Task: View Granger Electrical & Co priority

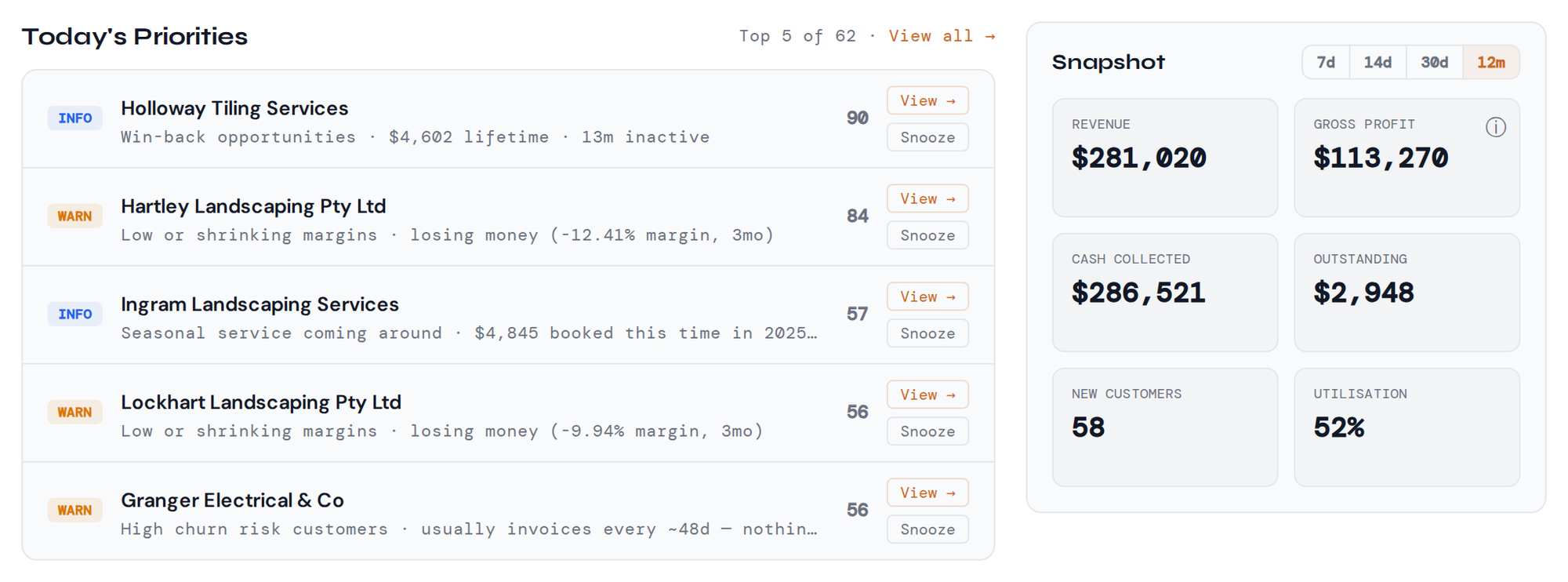Action: [927, 493]
